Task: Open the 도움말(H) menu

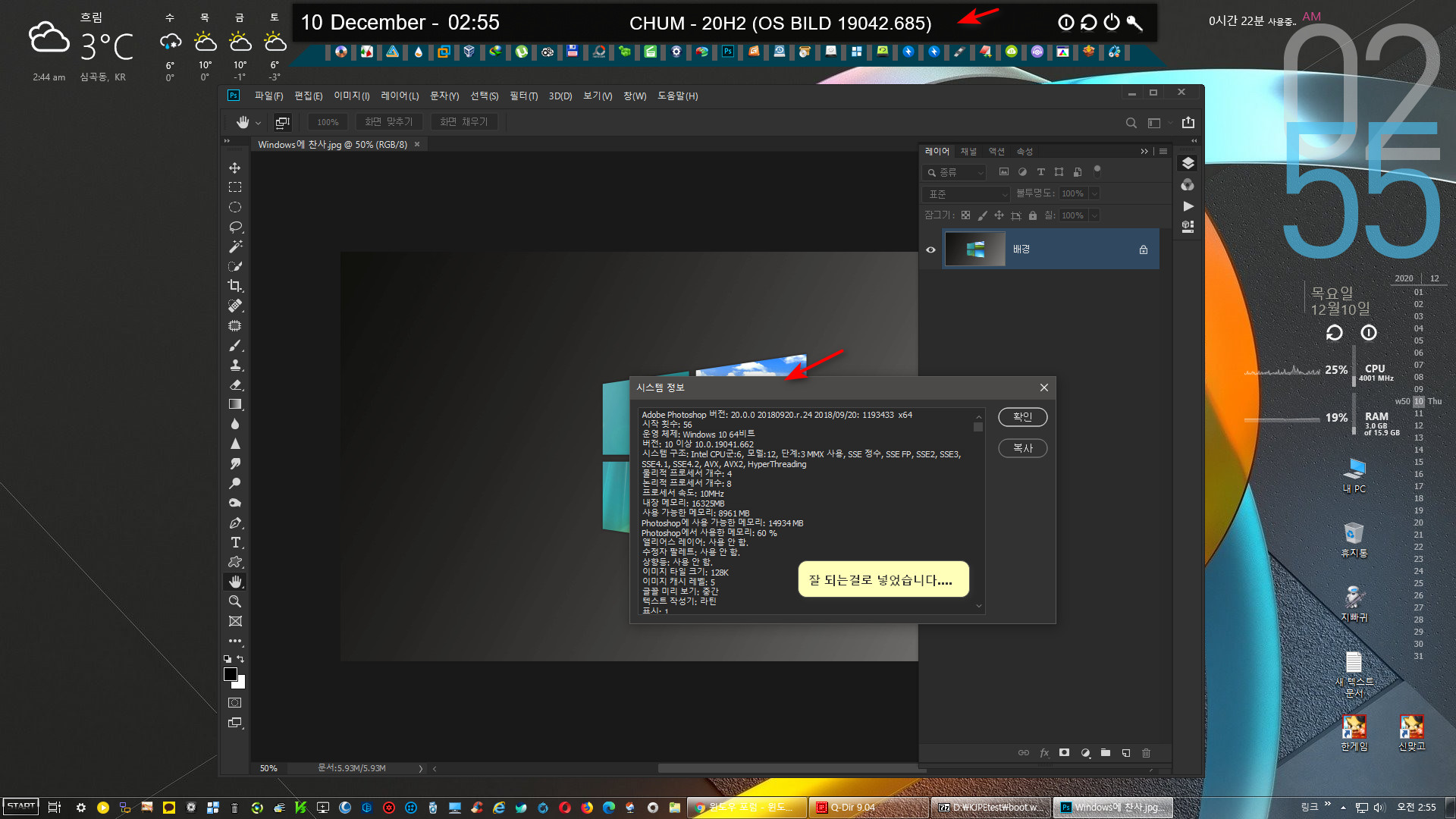Action: point(677,96)
